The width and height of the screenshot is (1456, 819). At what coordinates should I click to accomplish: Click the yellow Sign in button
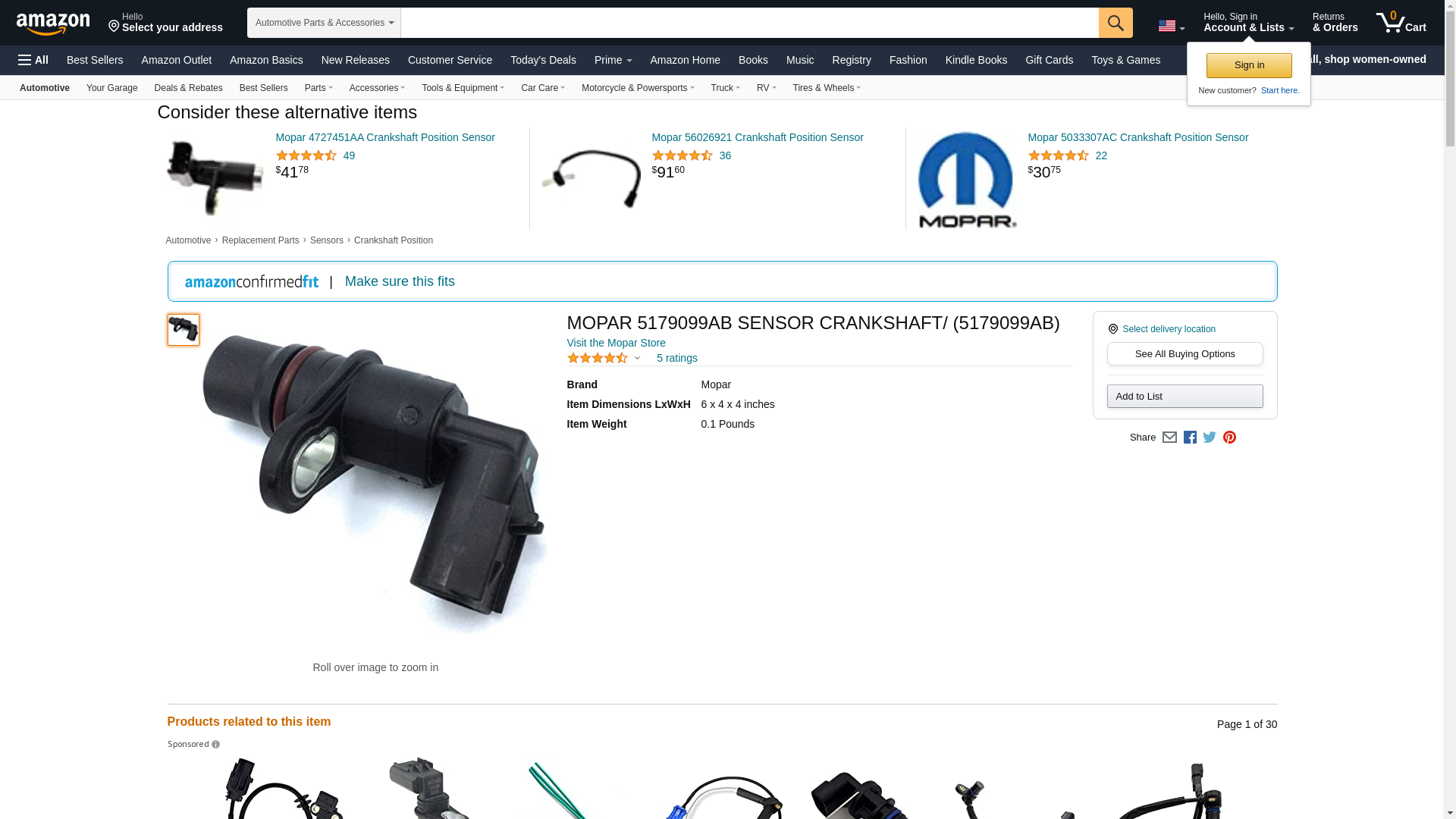tap(1249, 65)
